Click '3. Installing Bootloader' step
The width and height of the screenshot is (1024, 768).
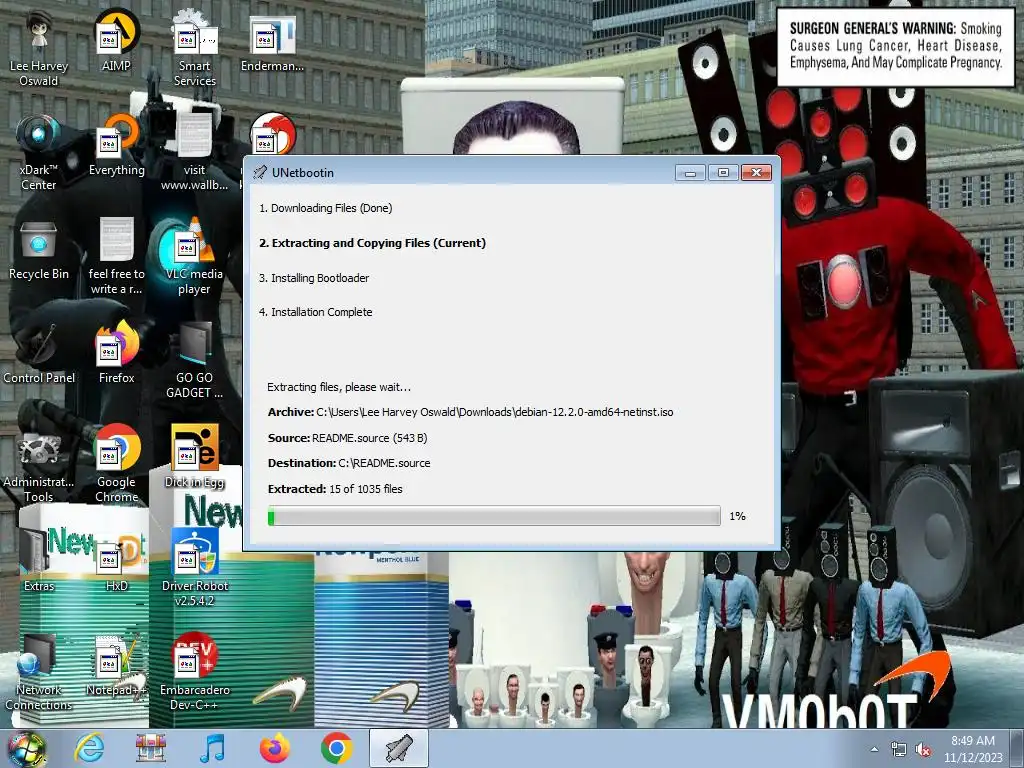313,278
